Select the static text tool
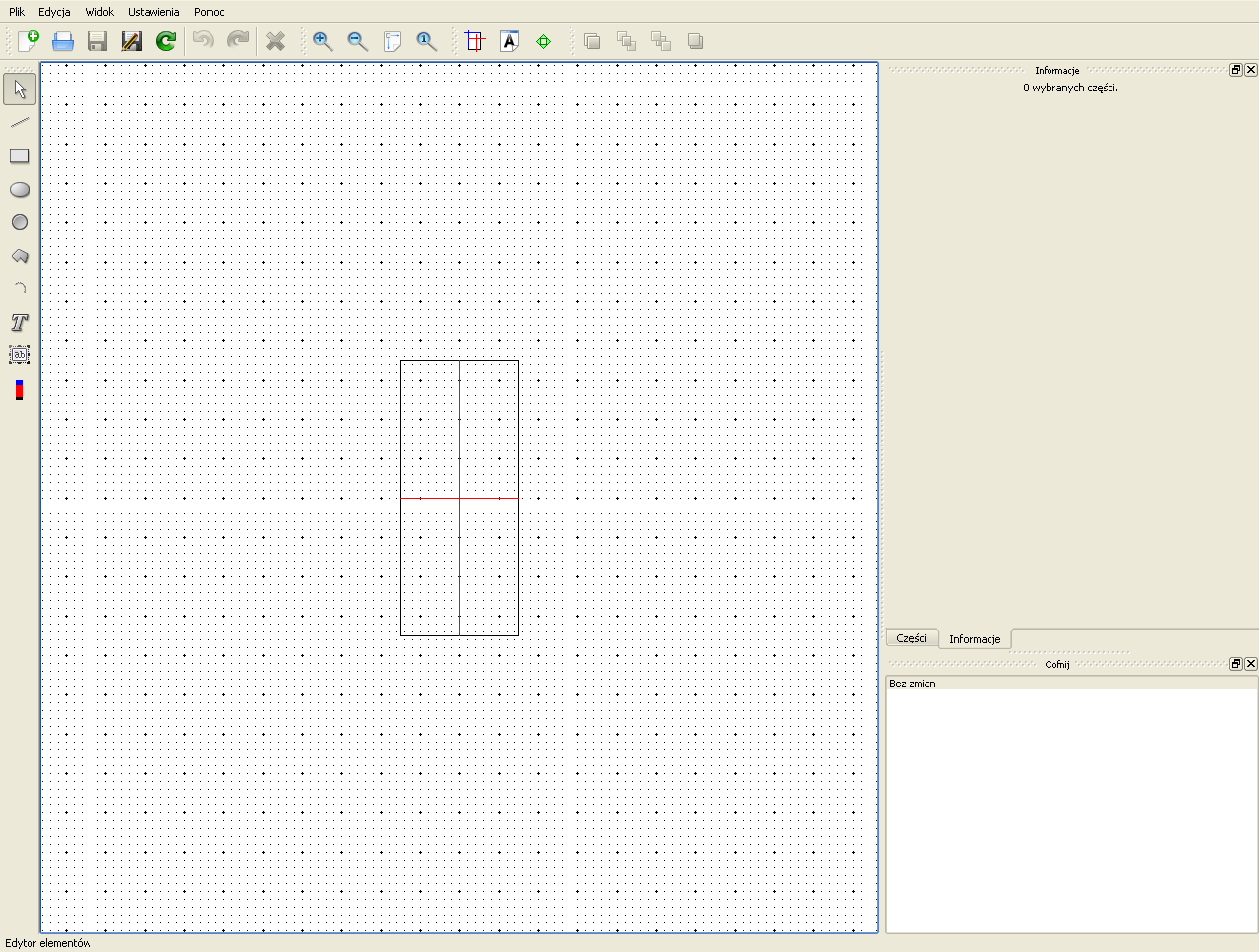This screenshot has height=952, width=1259. tap(20, 323)
